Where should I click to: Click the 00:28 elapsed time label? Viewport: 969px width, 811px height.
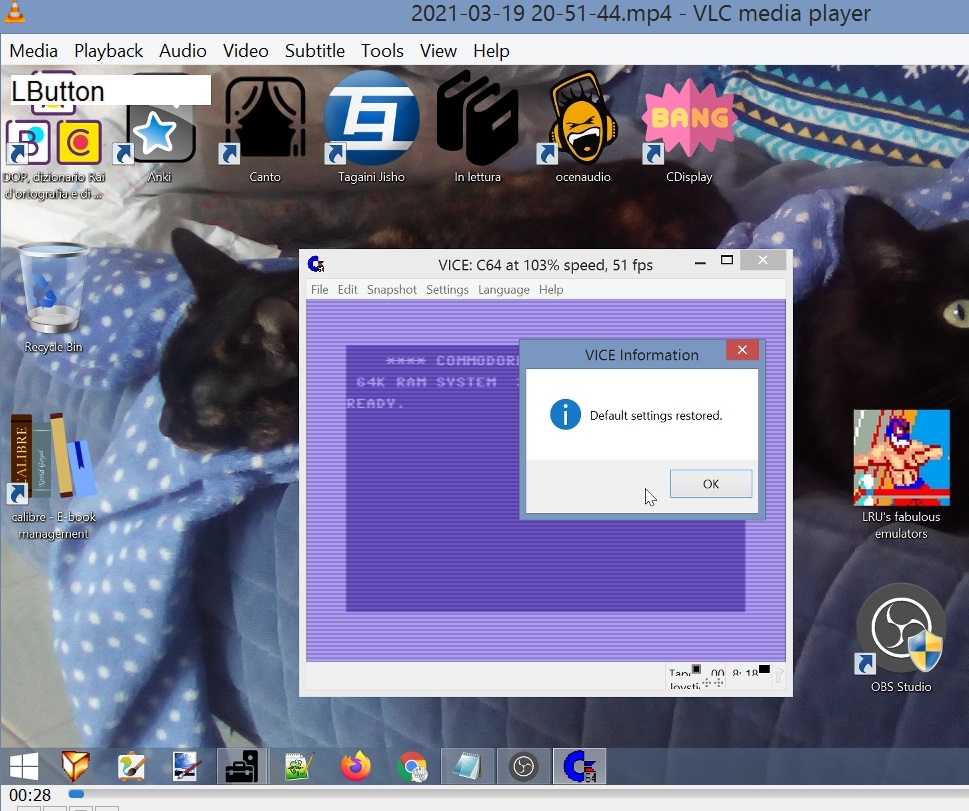[30, 795]
